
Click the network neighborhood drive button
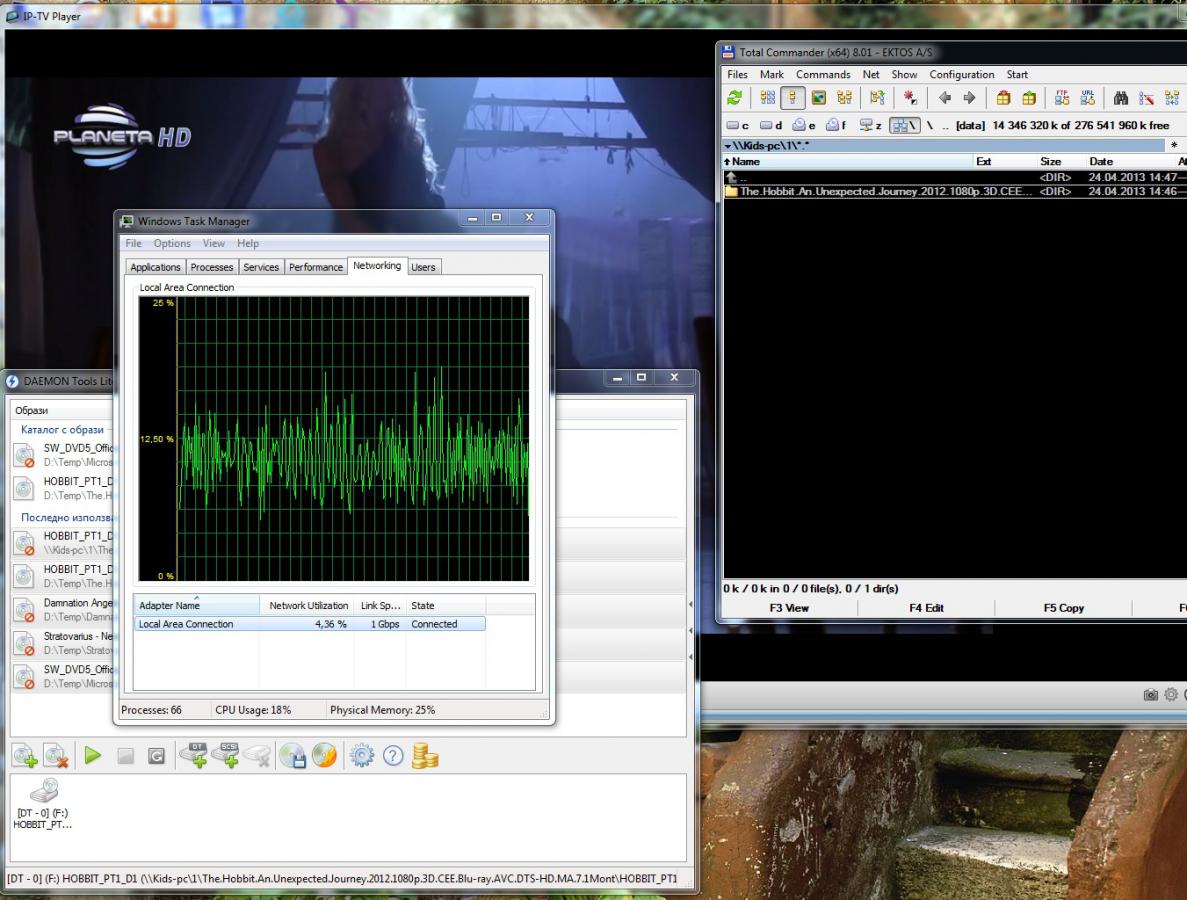pos(905,126)
